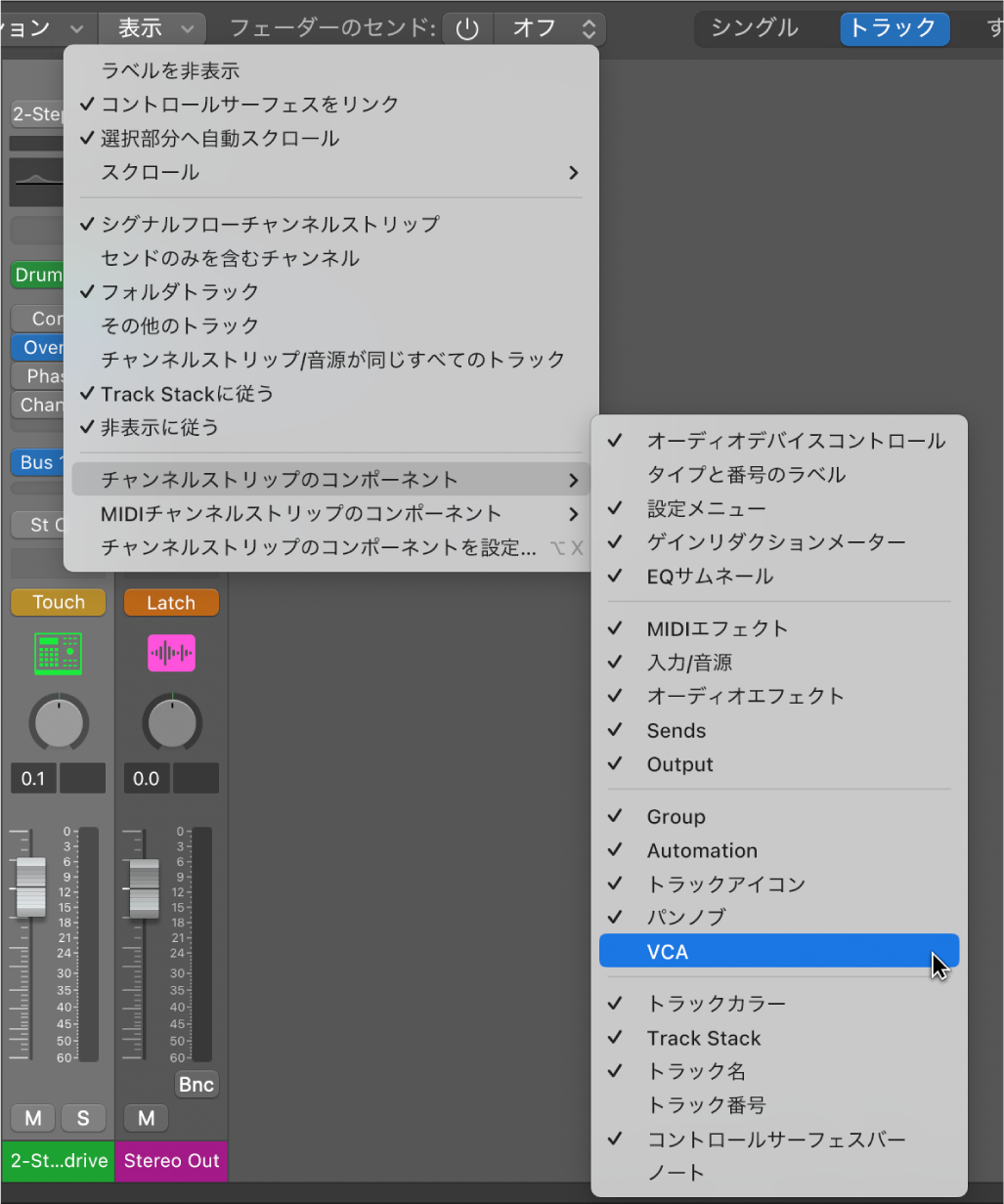Solo the Touch channel with the S button
1004x1204 pixels.
(83, 1118)
